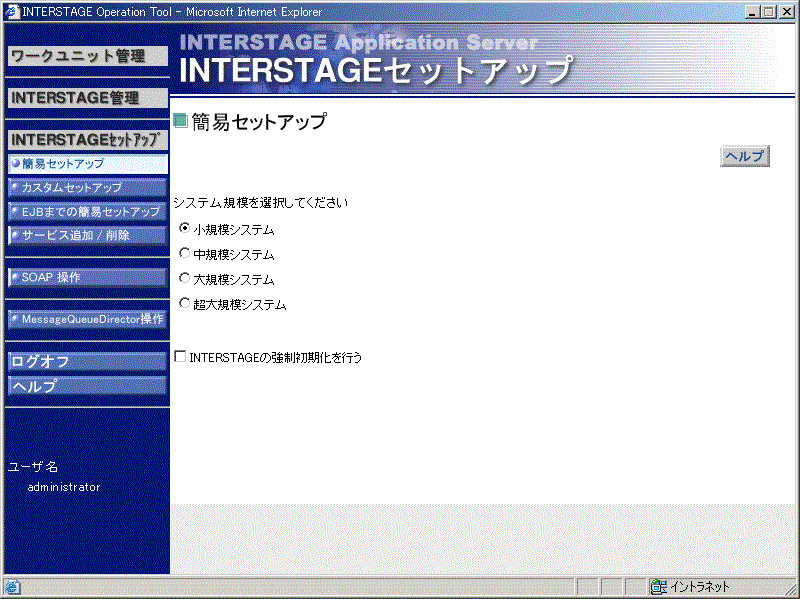
Task: Click the administrator user name text
Action: pos(64,487)
